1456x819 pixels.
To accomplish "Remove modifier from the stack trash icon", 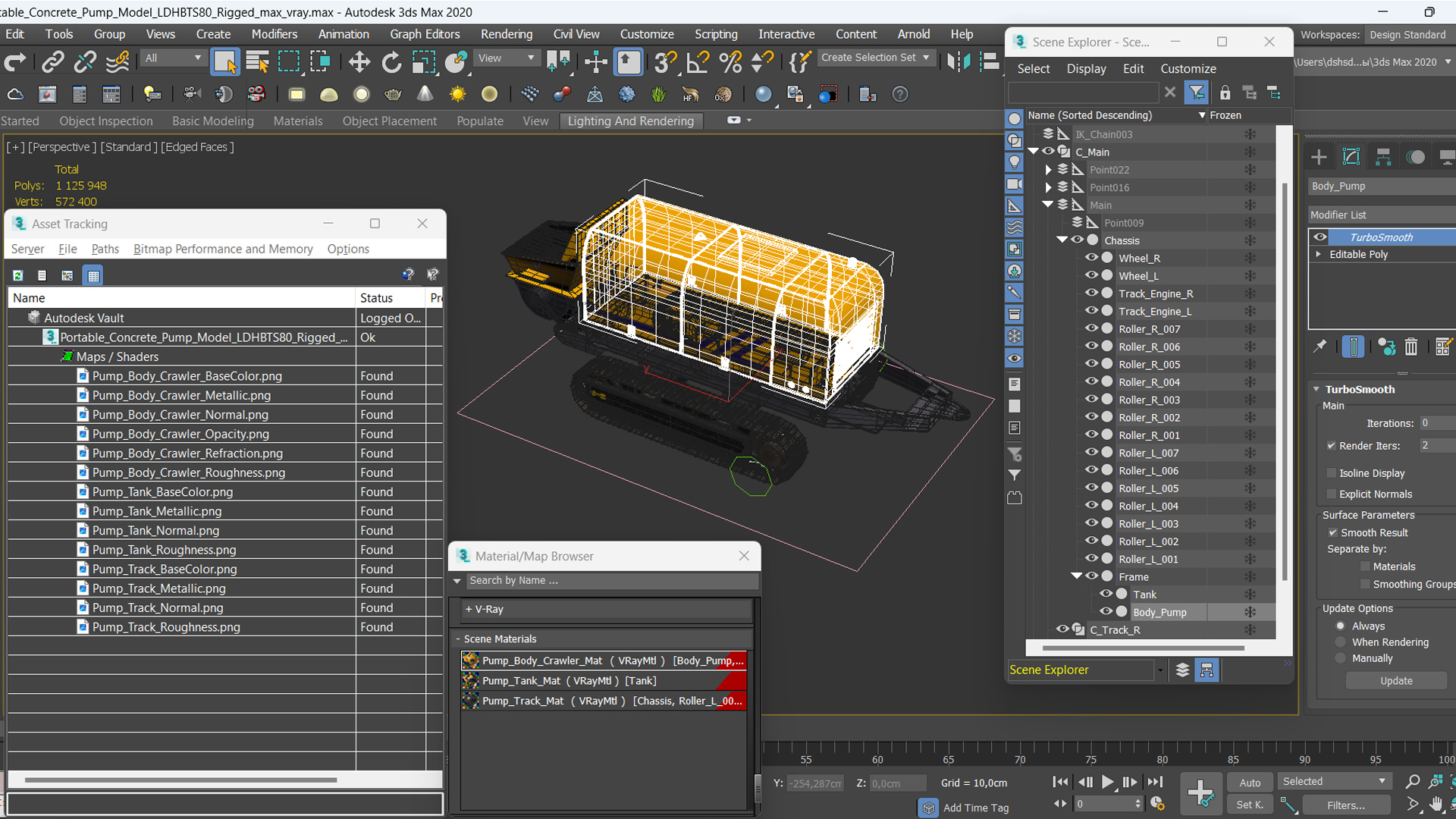I will click(1410, 347).
